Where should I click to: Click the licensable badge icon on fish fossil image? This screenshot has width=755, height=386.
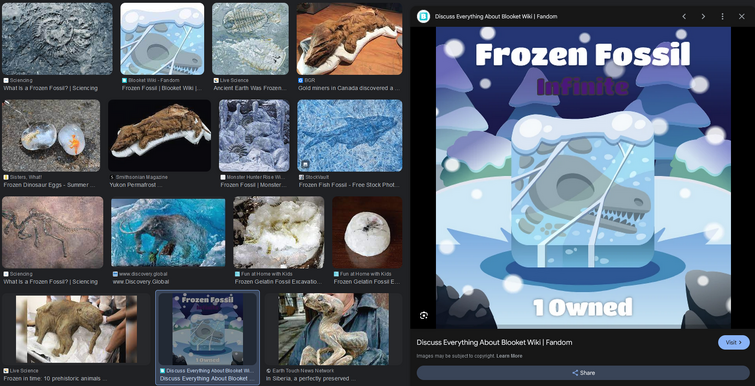[305, 165]
